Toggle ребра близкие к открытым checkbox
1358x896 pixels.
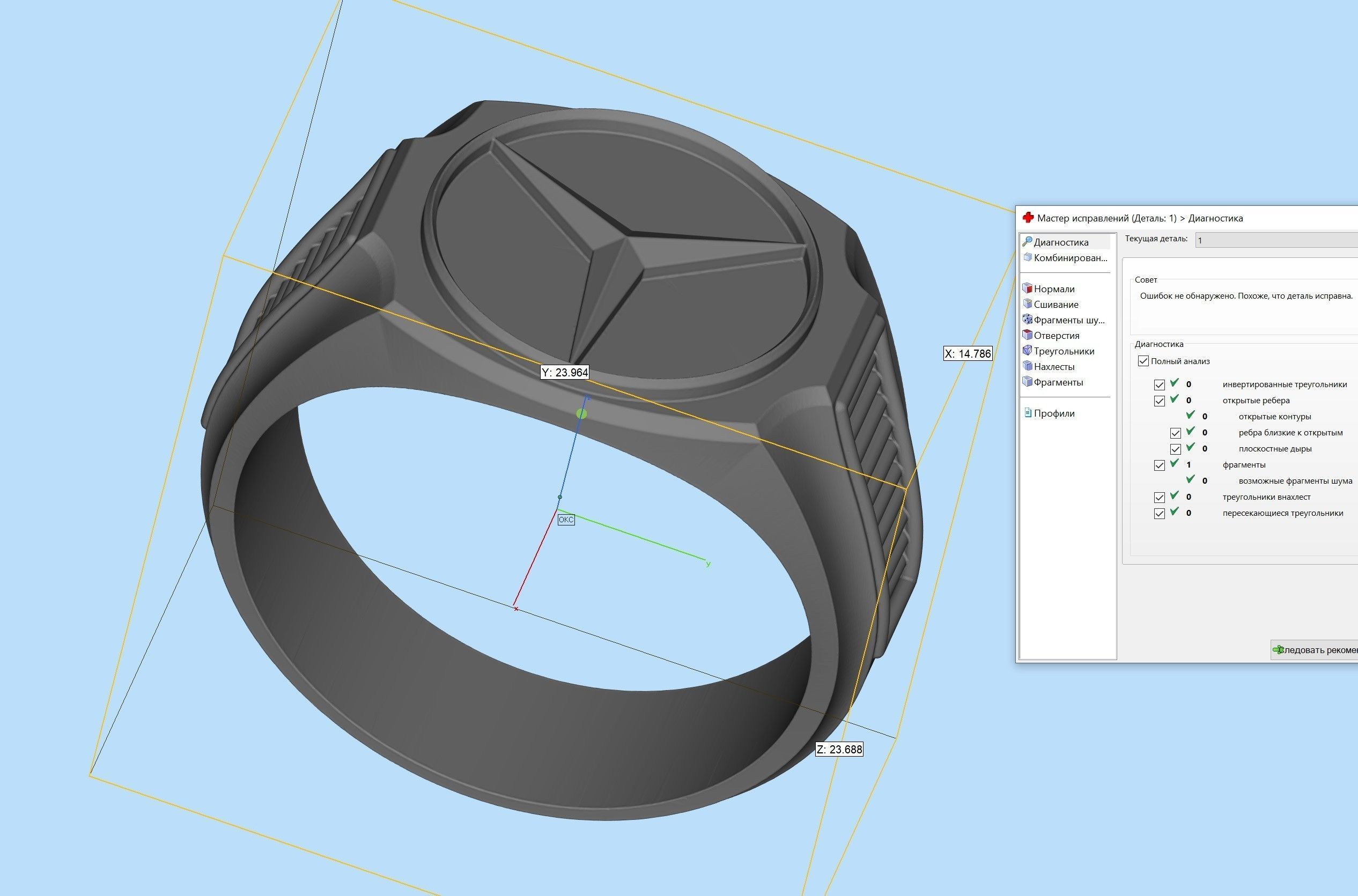tap(1175, 433)
